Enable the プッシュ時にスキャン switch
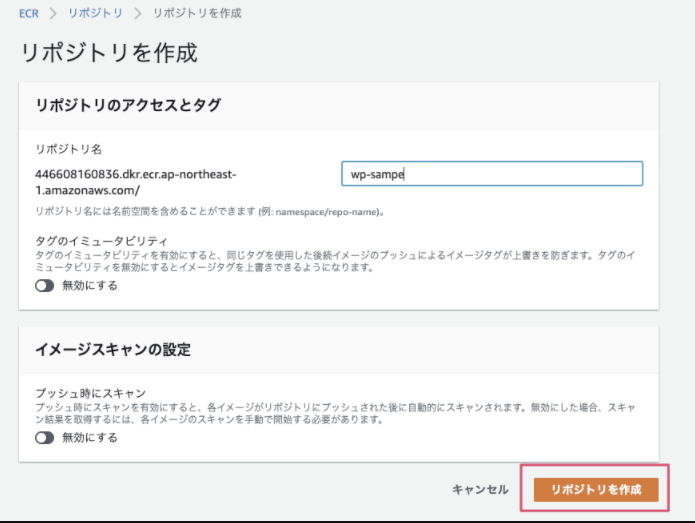 tap(44, 438)
